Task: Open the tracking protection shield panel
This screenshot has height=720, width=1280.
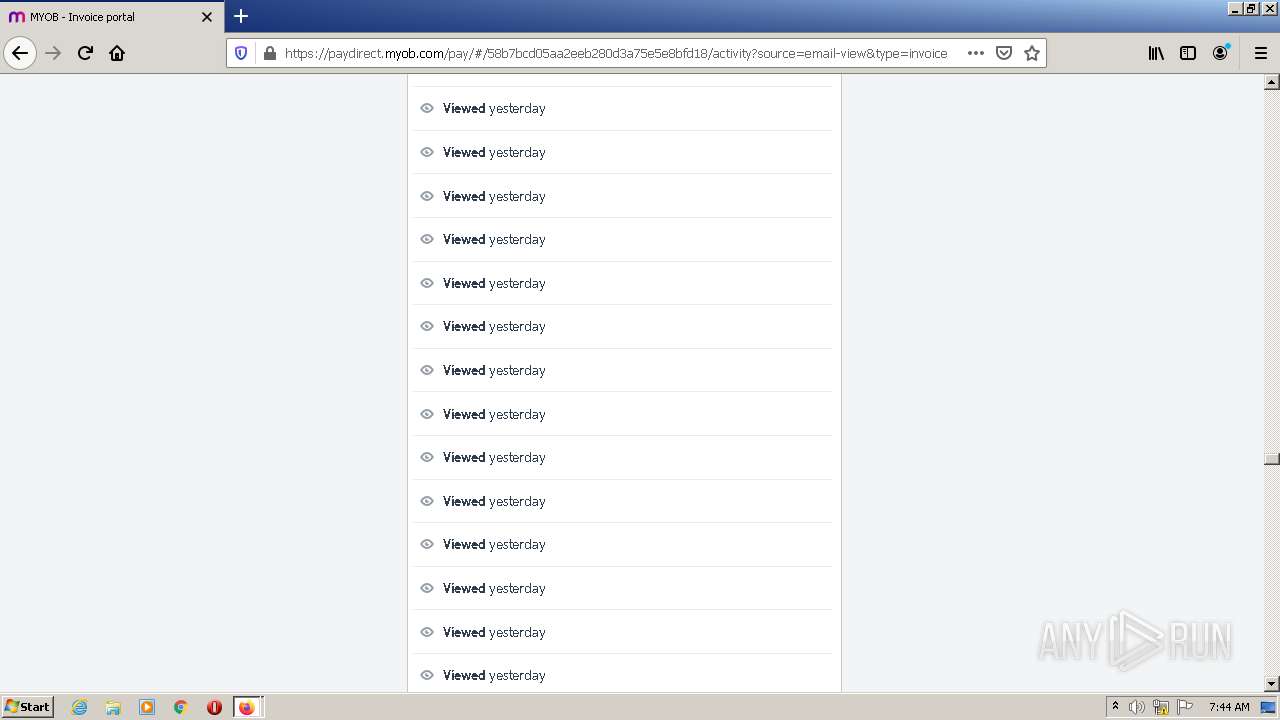Action: (241, 53)
